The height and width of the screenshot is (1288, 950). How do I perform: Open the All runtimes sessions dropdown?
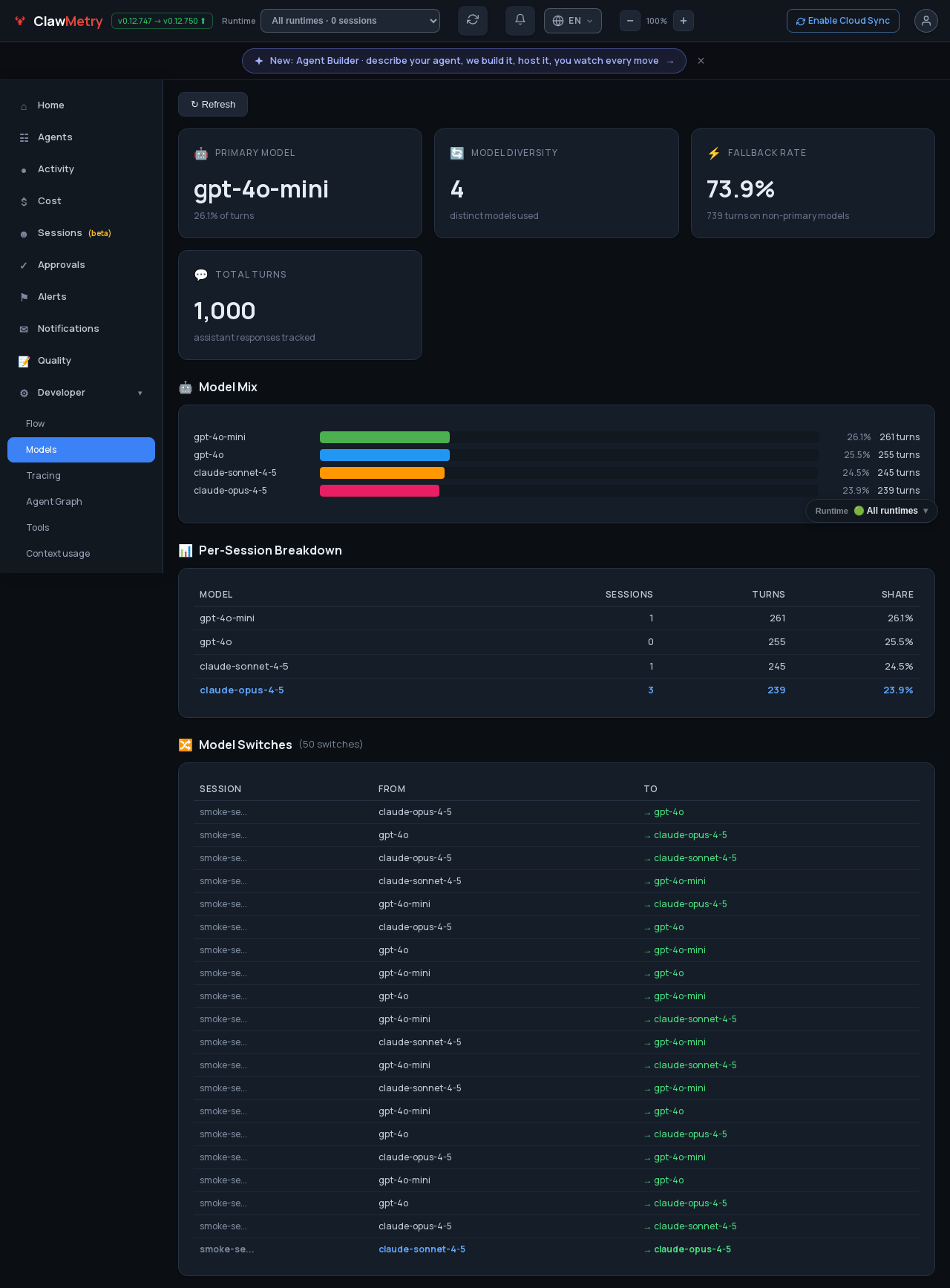click(350, 21)
